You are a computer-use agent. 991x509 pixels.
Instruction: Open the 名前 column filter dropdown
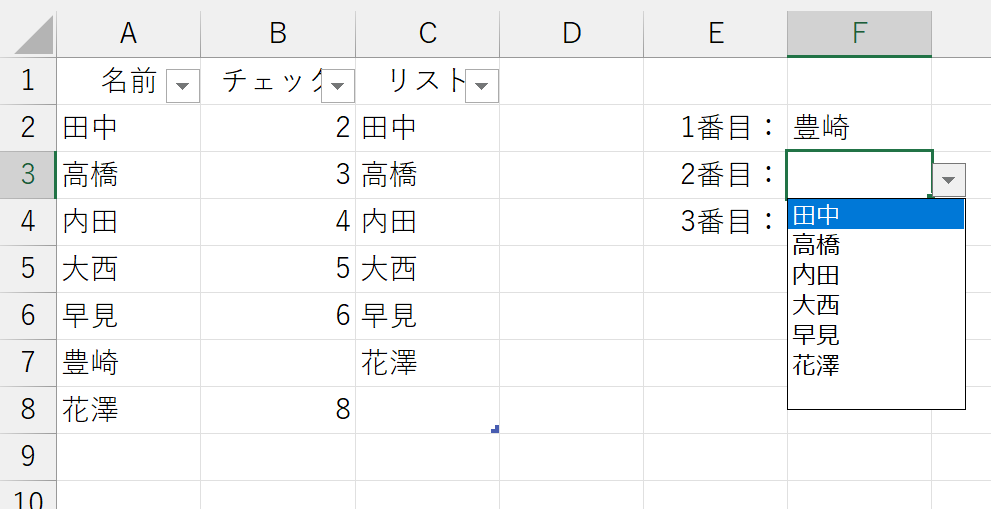(x=183, y=86)
